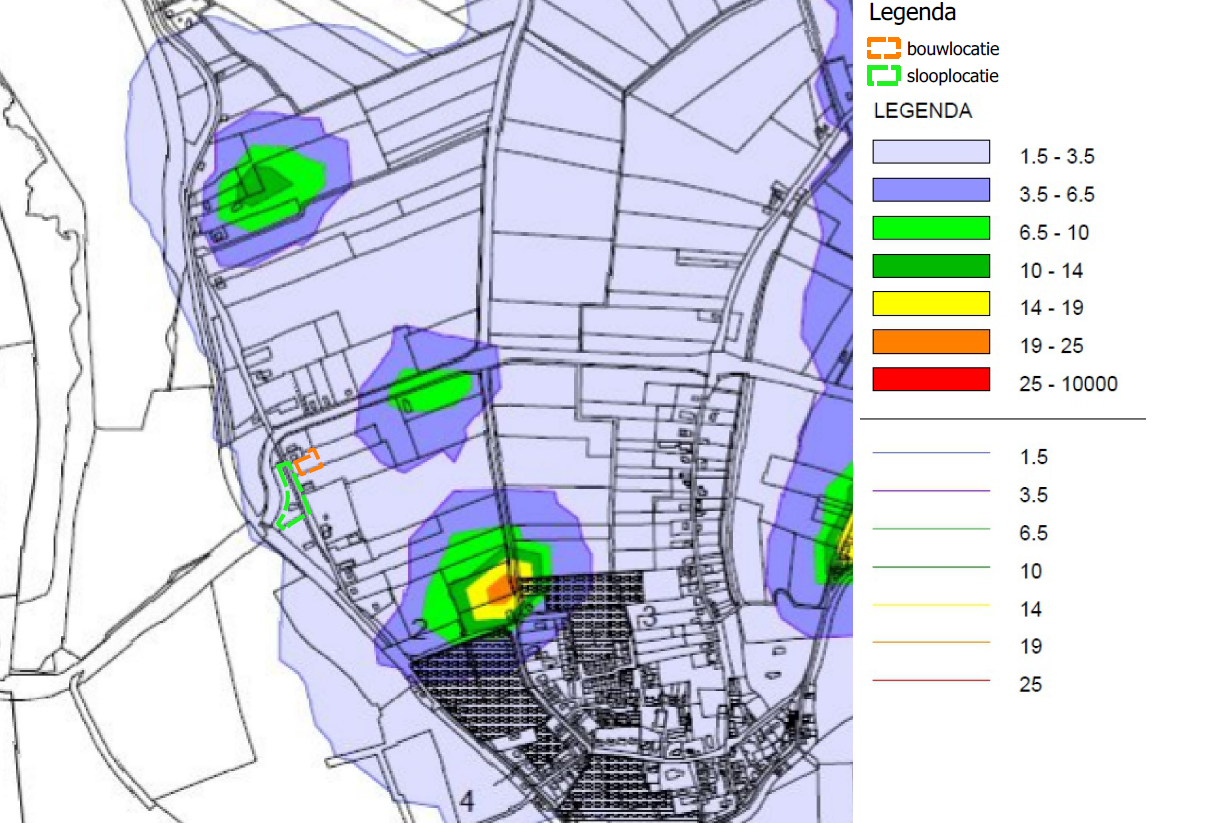Image resolution: width=1218 pixels, height=823 pixels.
Task: Click the 1.5 contour line sample
Action: (931, 453)
